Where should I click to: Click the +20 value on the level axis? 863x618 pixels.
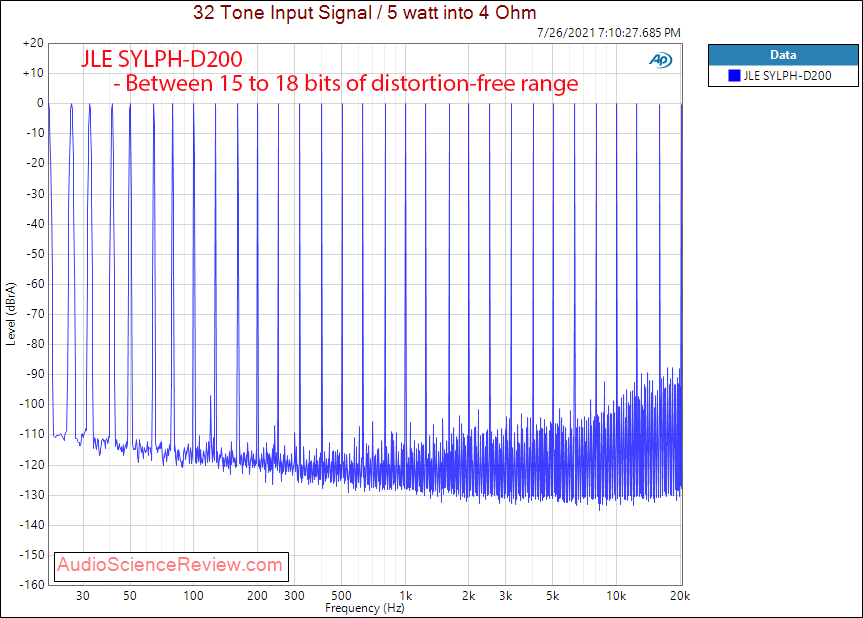[x=33, y=43]
